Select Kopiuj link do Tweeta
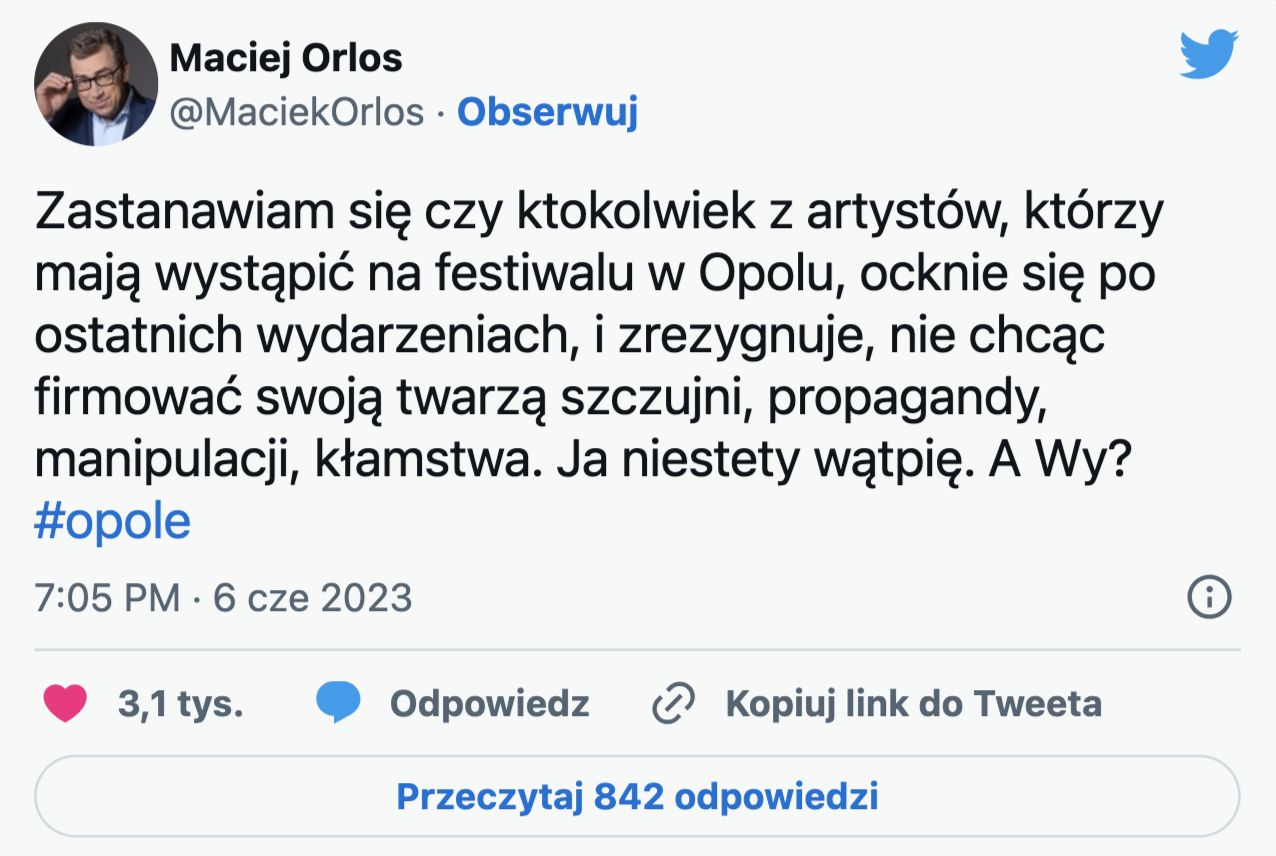 click(x=913, y=704)
